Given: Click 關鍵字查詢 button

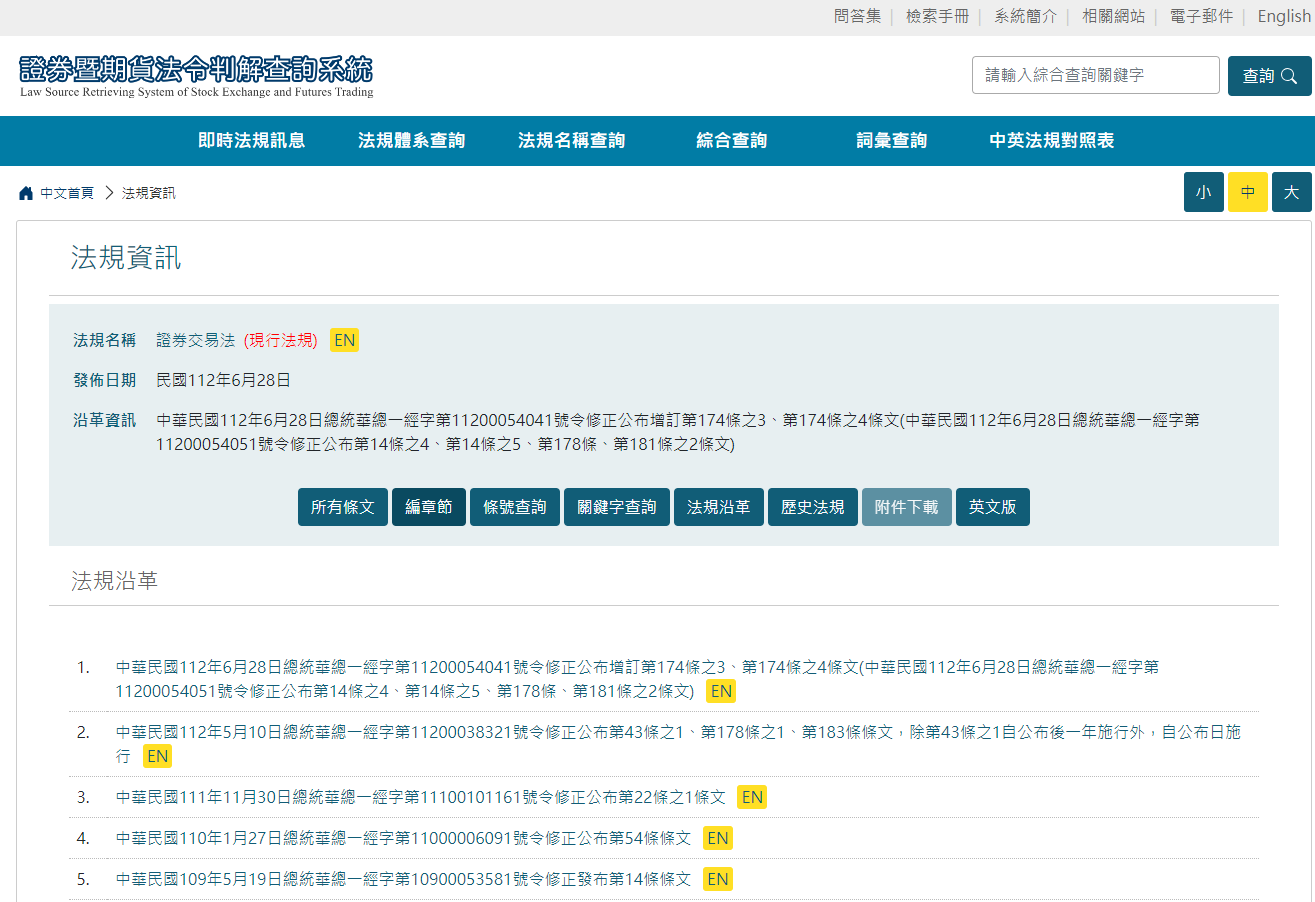Looking at the screenshot, I should click(617, 507).
